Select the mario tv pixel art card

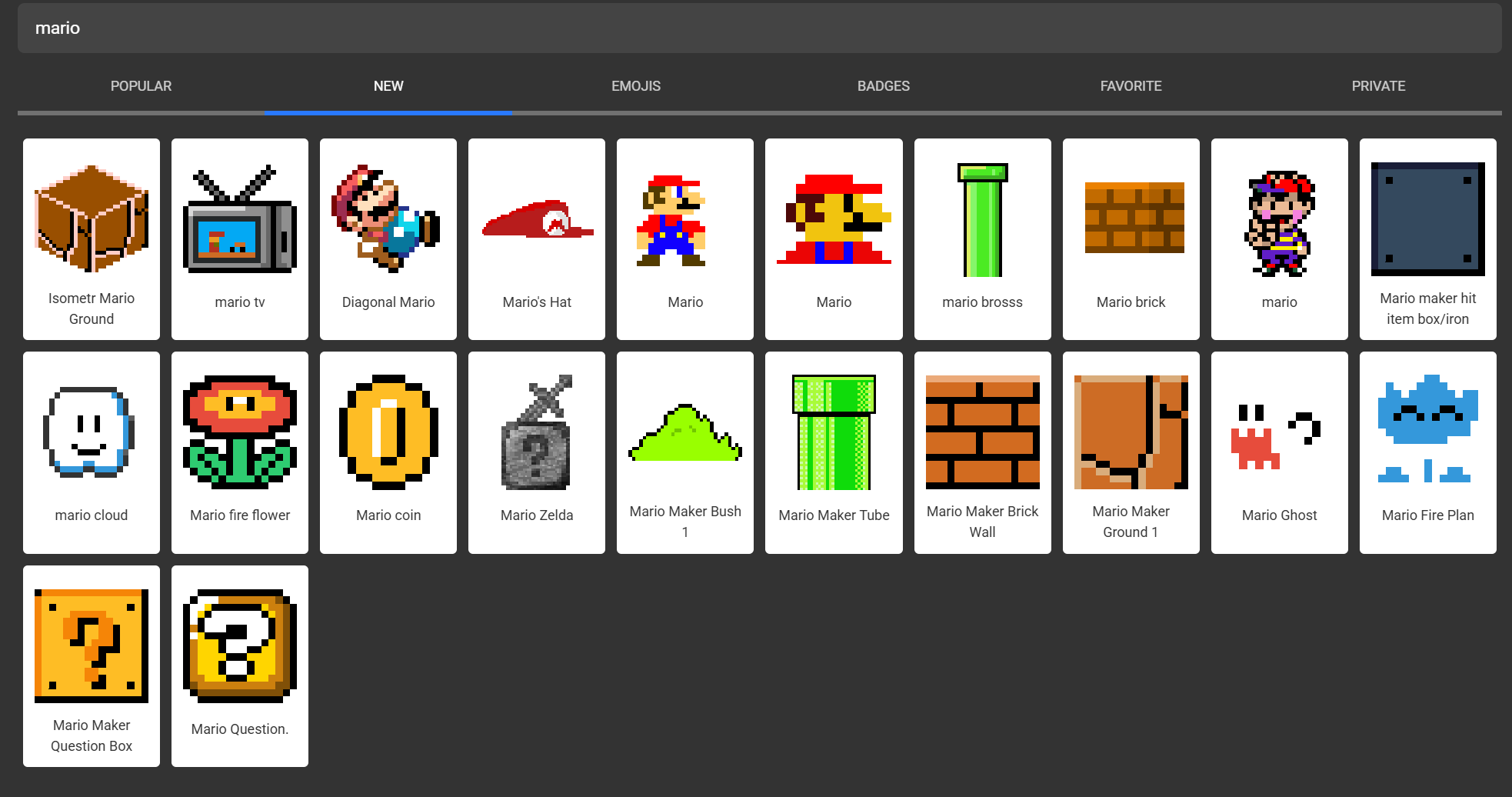240,239
